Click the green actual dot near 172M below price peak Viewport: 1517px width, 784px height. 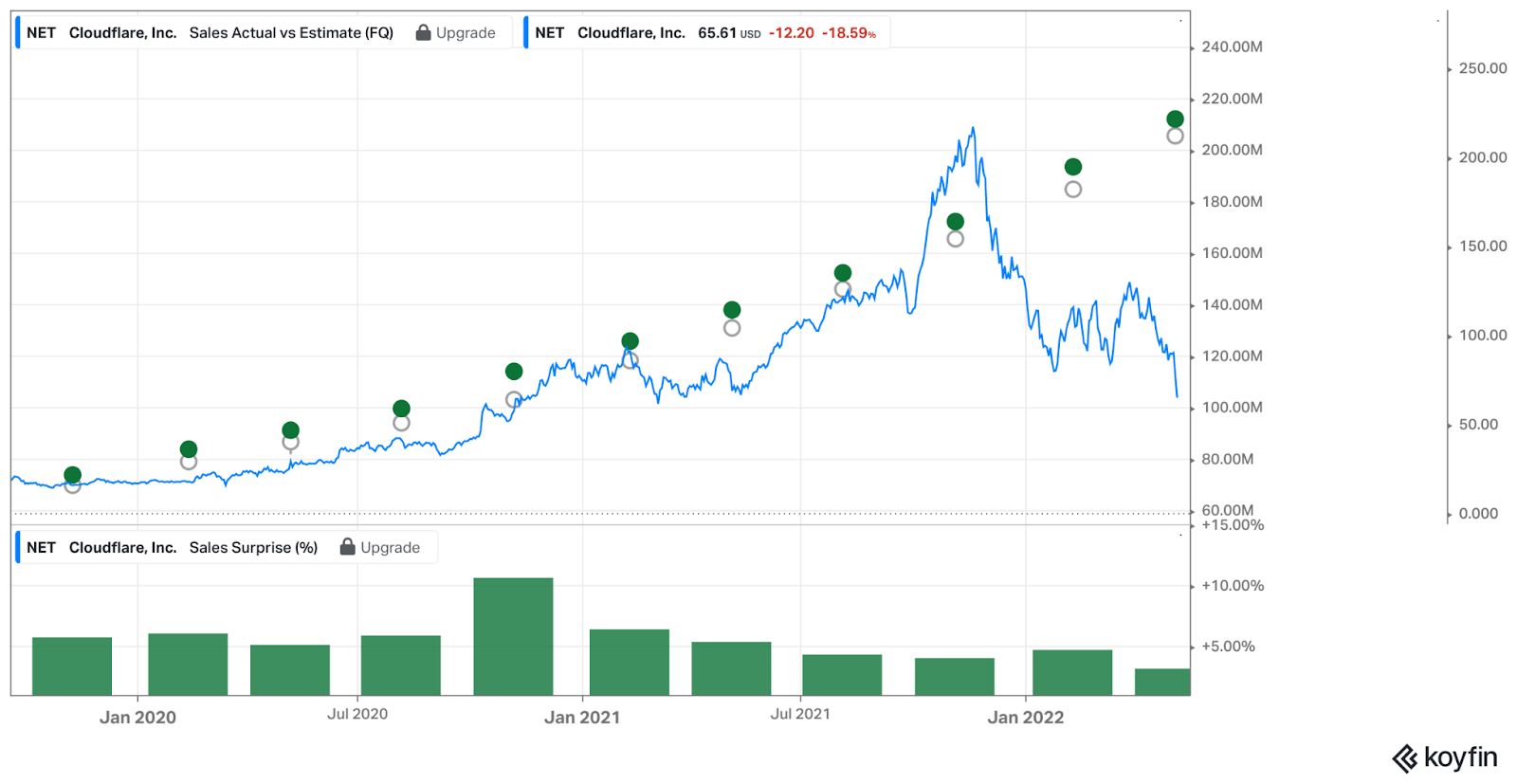[956, 222]
